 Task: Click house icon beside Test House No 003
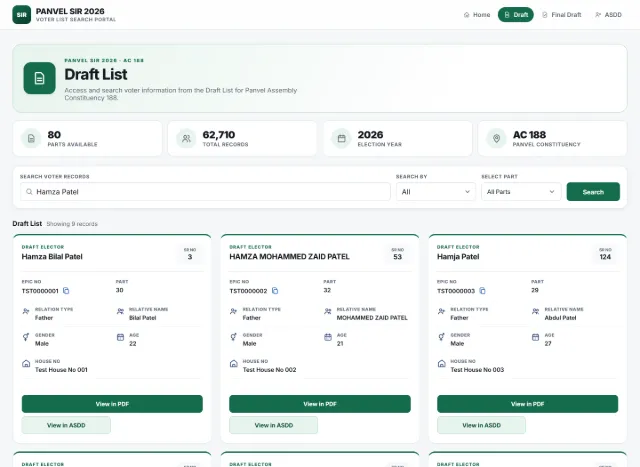coord(441,363)
